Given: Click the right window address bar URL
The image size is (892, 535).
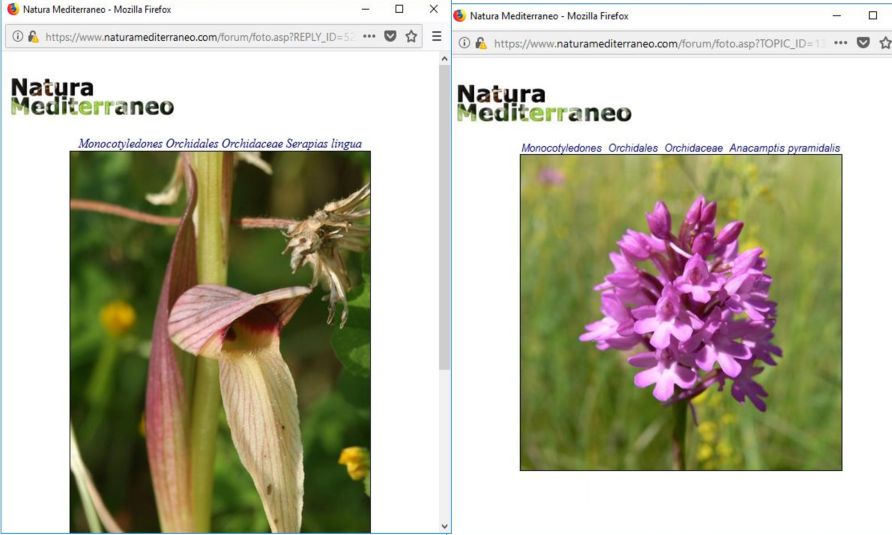Looking at the screenshot, I should click(x=659, y=43).
